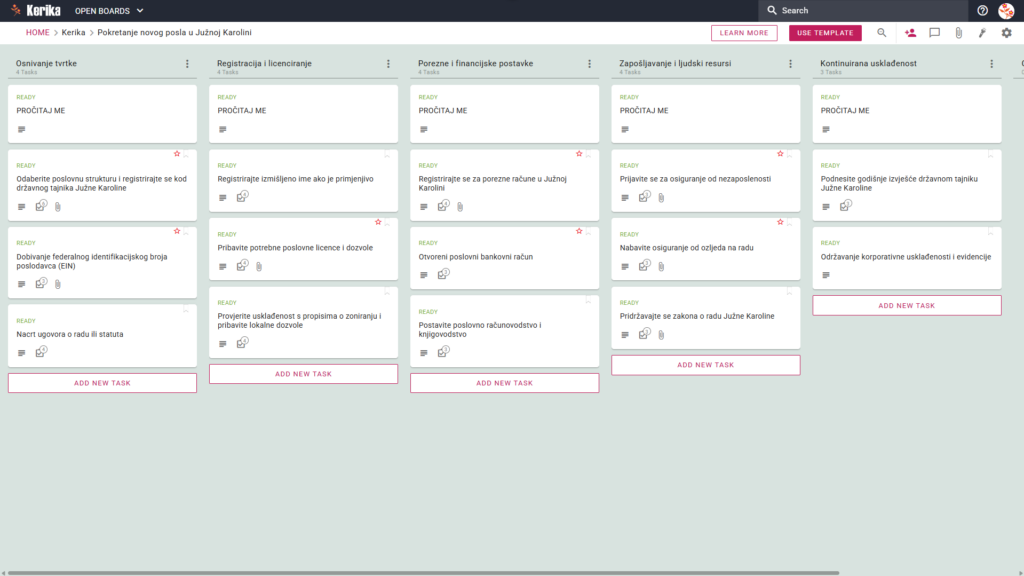Viewport: 1024px width, 576px height.
Task: Open the team members icon in top toolbar
Action: tap(910, 33)
